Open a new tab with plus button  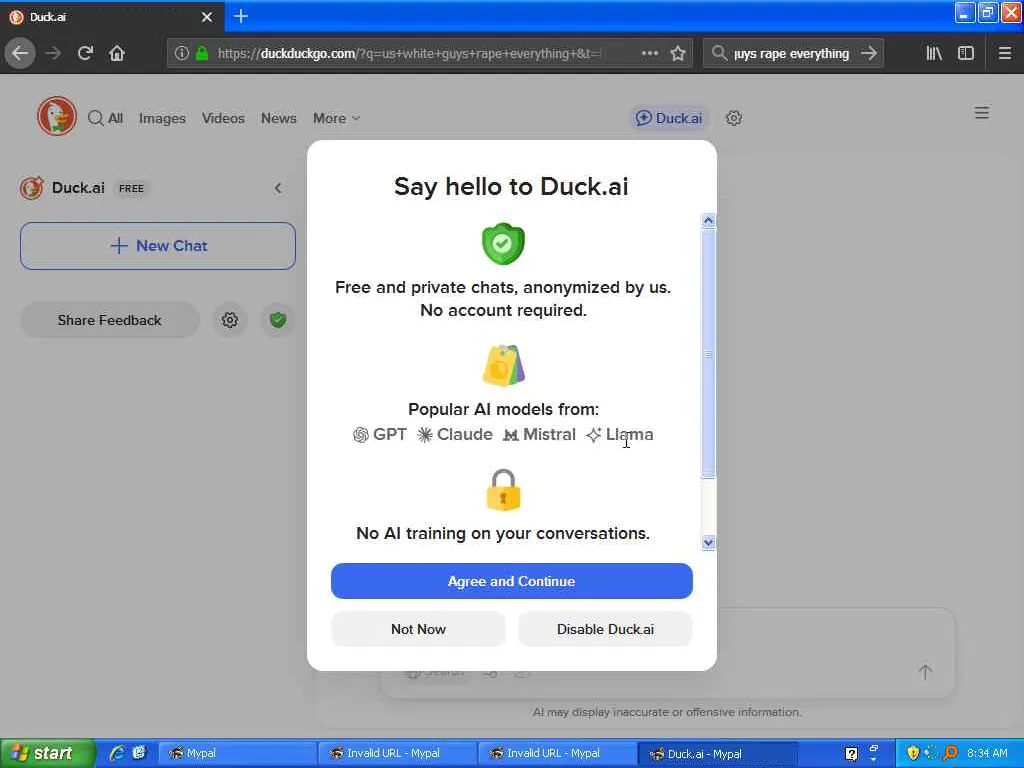point(240,16)
